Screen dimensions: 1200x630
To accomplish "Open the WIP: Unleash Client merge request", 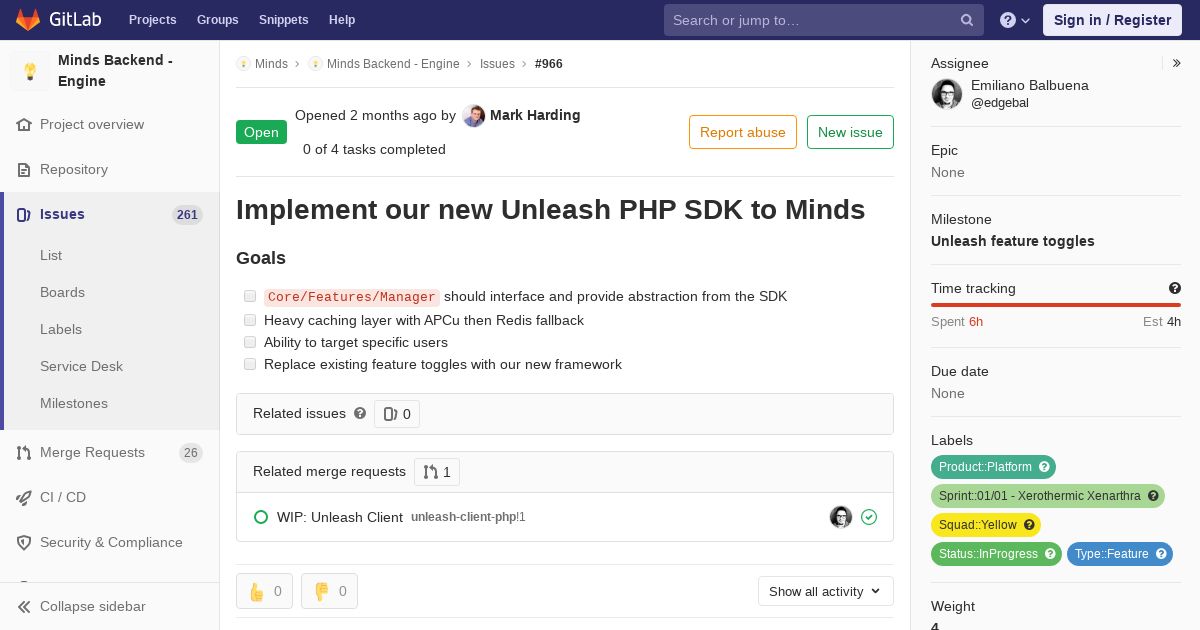I will [340, 517].
